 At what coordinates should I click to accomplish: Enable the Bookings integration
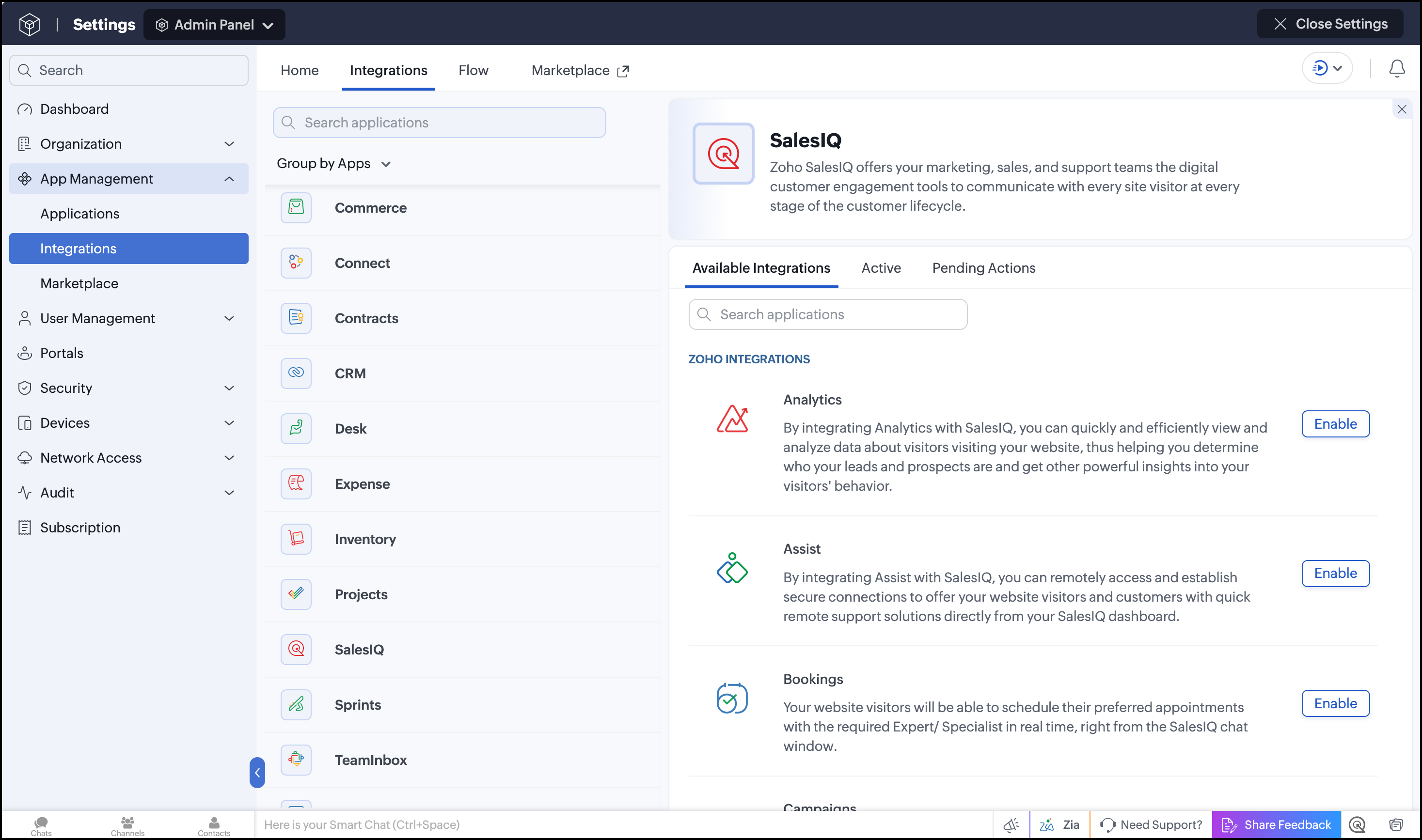1335,703
